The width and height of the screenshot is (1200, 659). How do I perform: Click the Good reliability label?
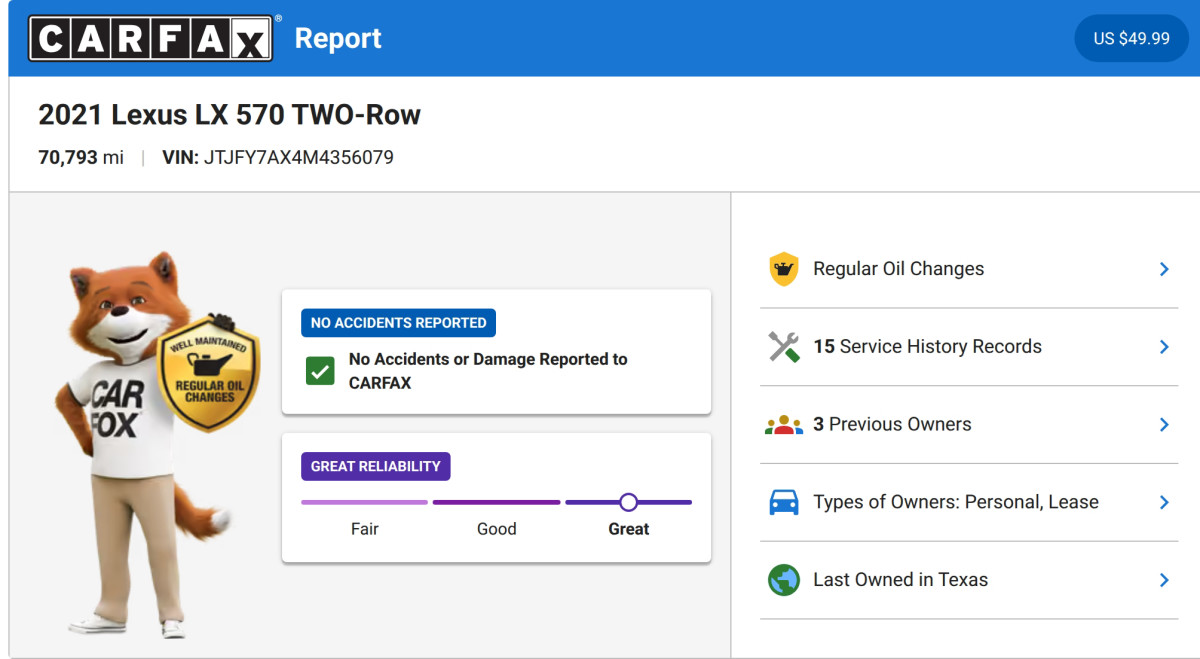pos(497,529)
